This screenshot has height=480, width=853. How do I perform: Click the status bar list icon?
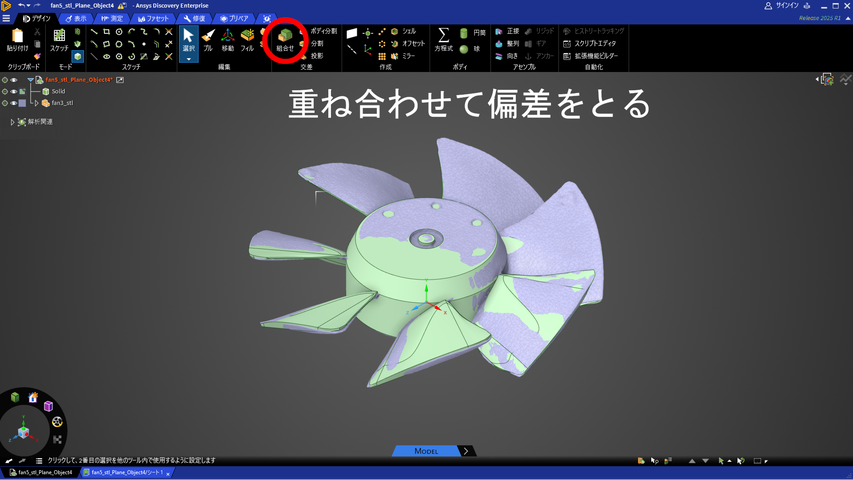39,461
